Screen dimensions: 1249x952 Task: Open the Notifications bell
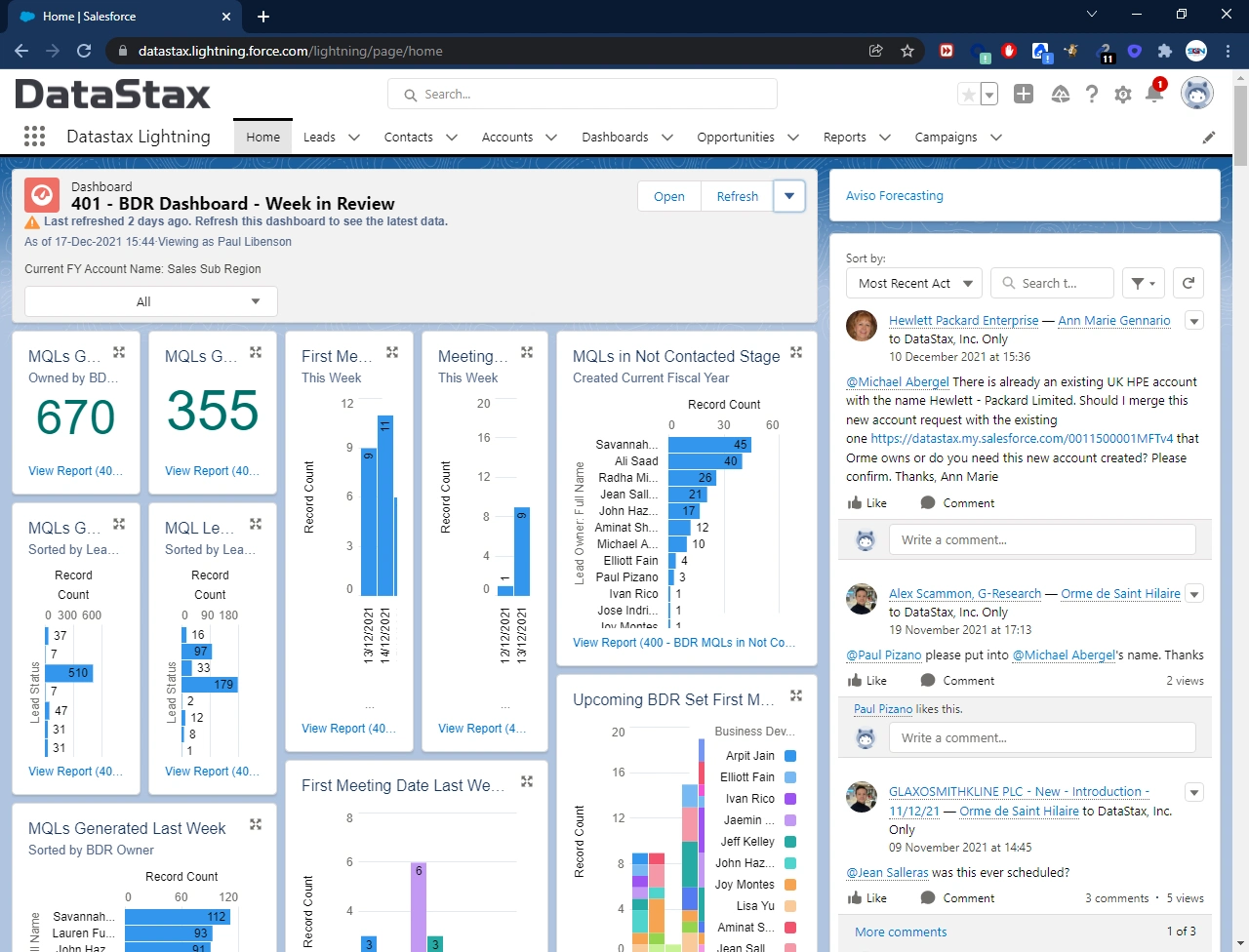point(1154,94)
